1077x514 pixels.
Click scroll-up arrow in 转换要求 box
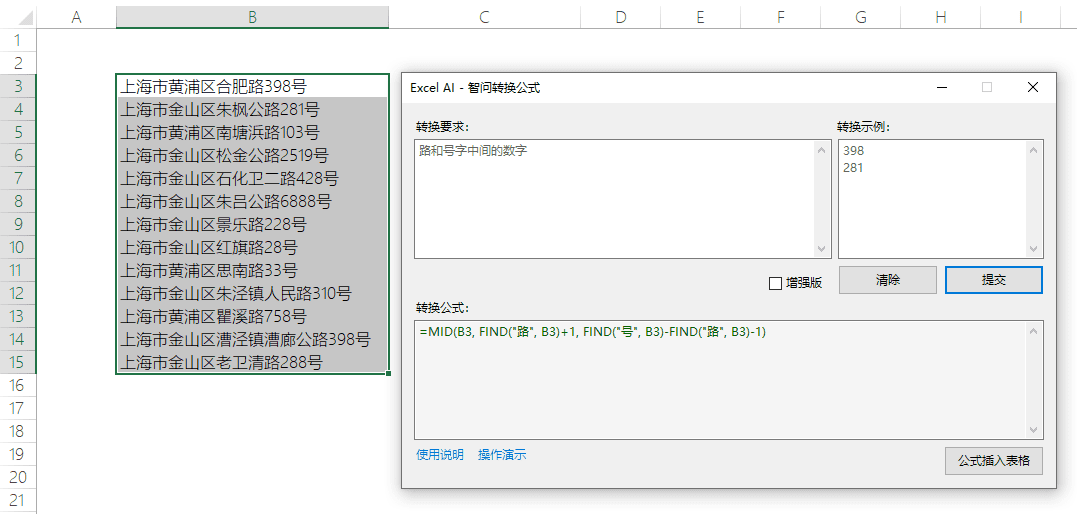tap(822, 150)
